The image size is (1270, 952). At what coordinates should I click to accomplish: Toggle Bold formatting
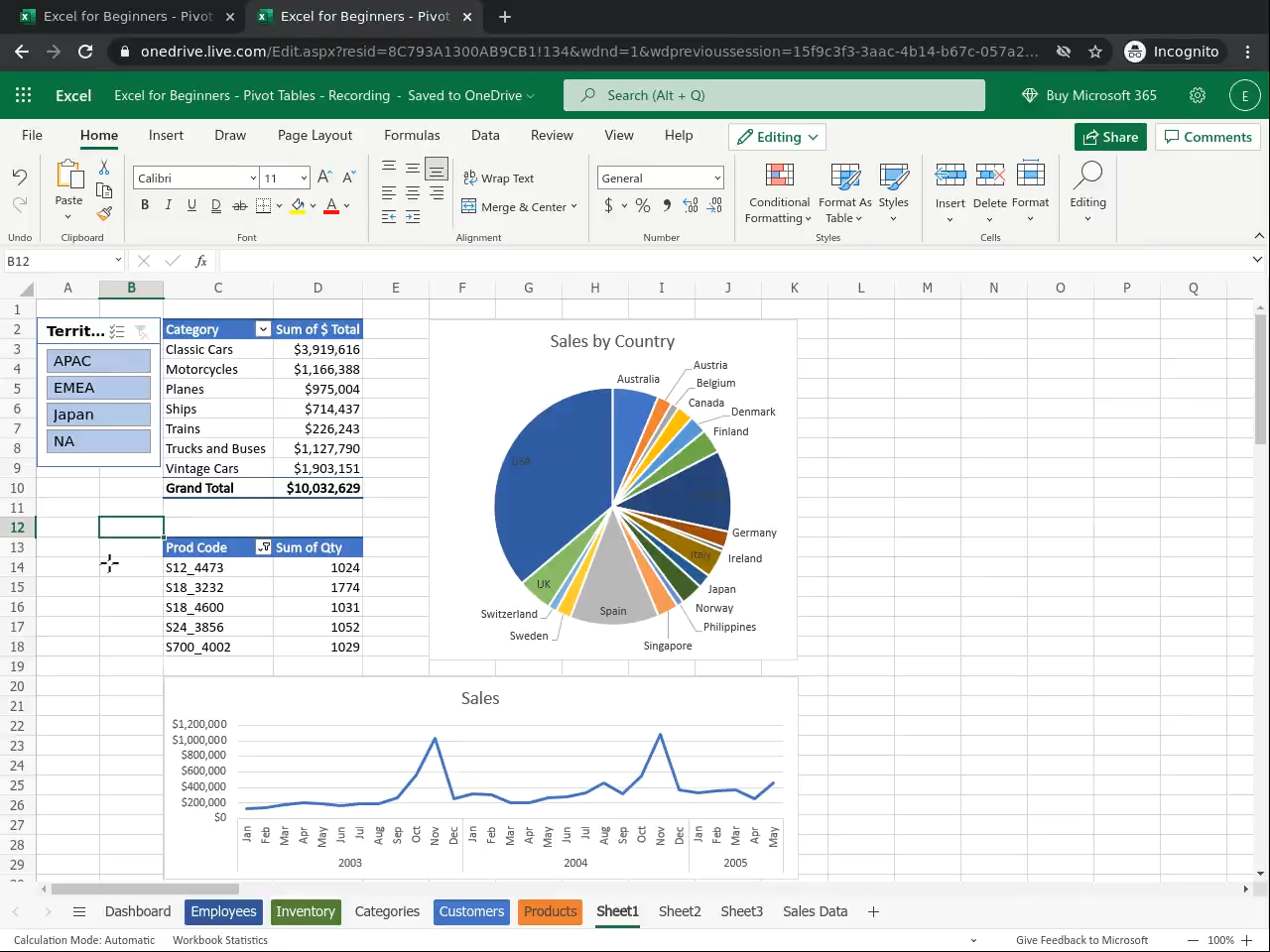[x=145, y=205]
